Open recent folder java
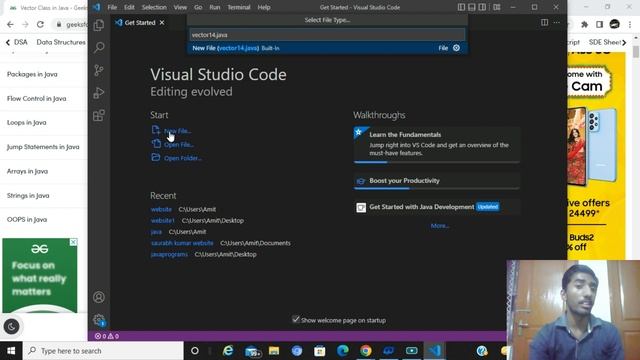The width and height of the screenshot is (640, 360). pyautogui.click(x=156, y=231)
